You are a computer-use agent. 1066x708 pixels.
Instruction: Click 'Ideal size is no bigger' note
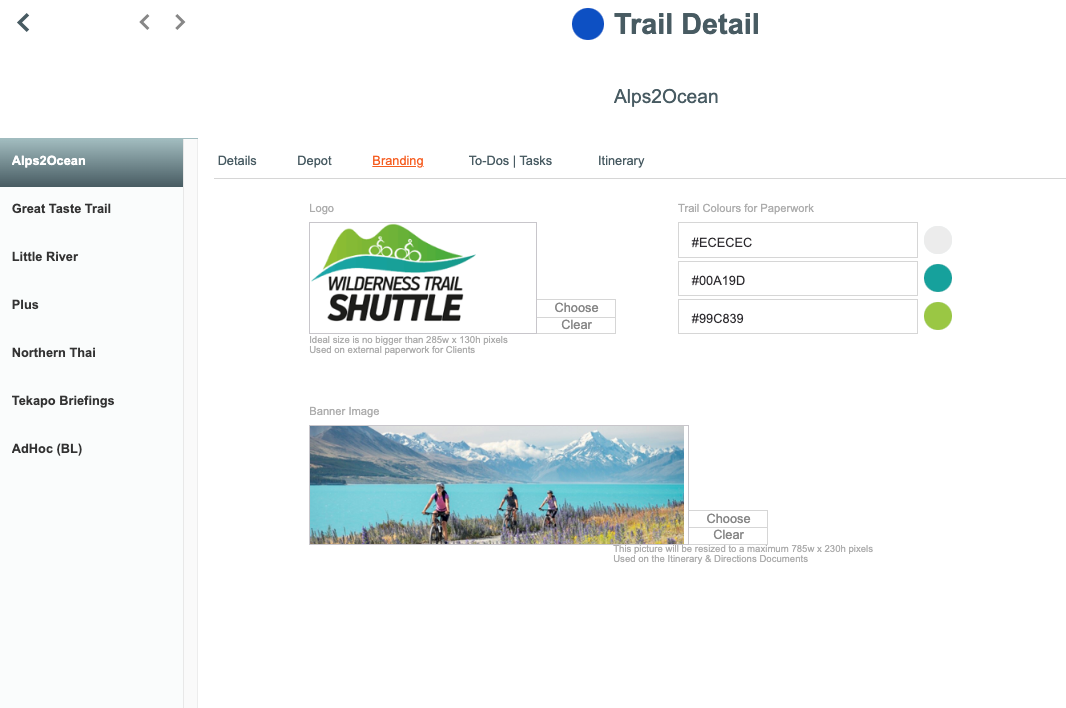click(x=408, y=339)
